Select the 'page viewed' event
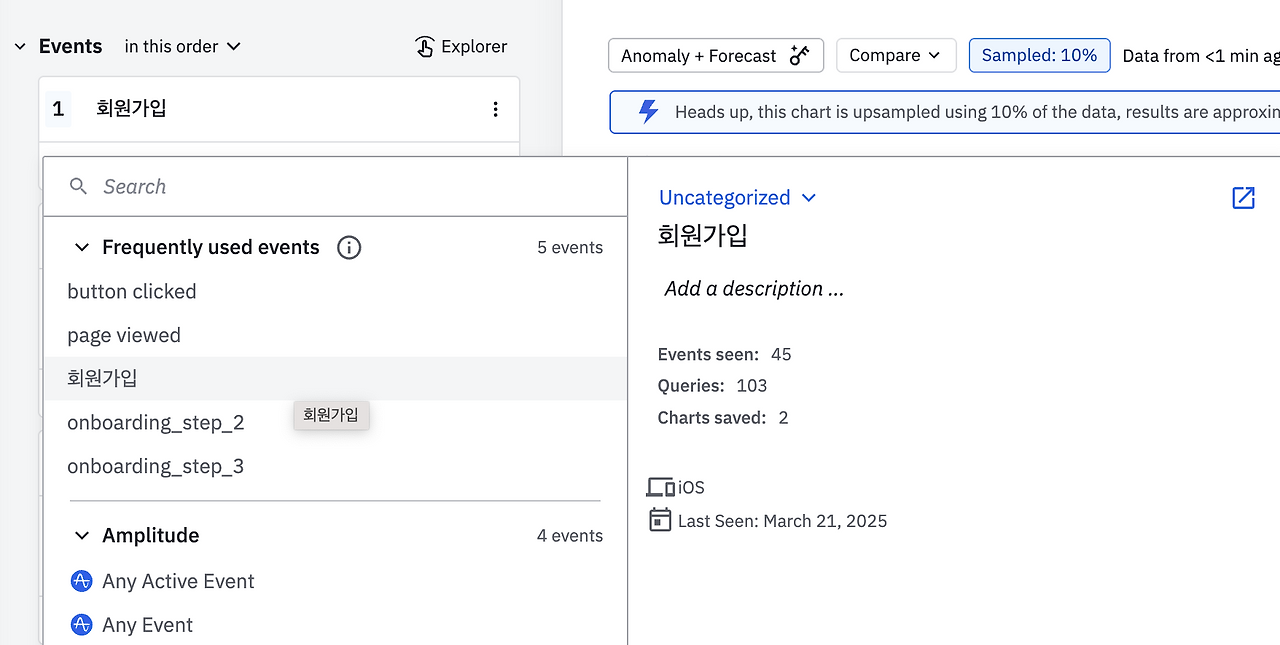1280x645 pixels. pos(124,336)
